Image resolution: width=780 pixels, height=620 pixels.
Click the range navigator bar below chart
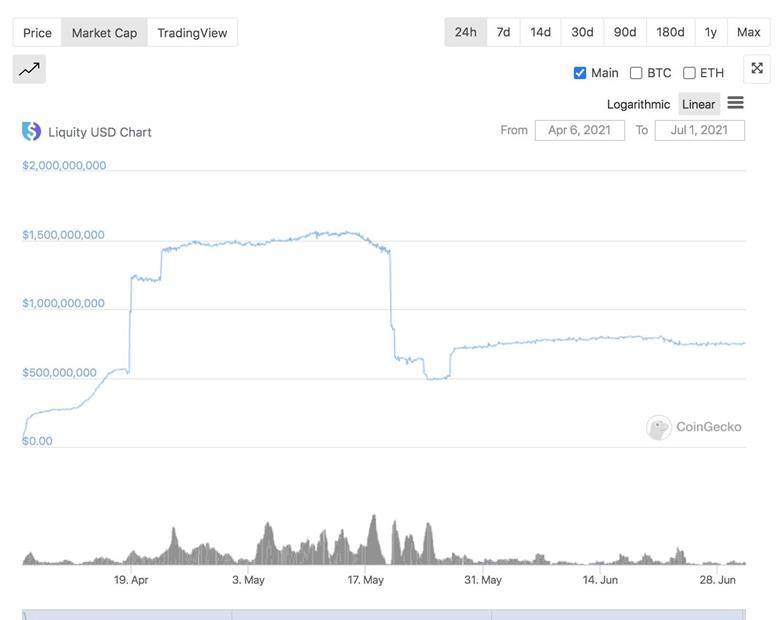coord(384,615)
